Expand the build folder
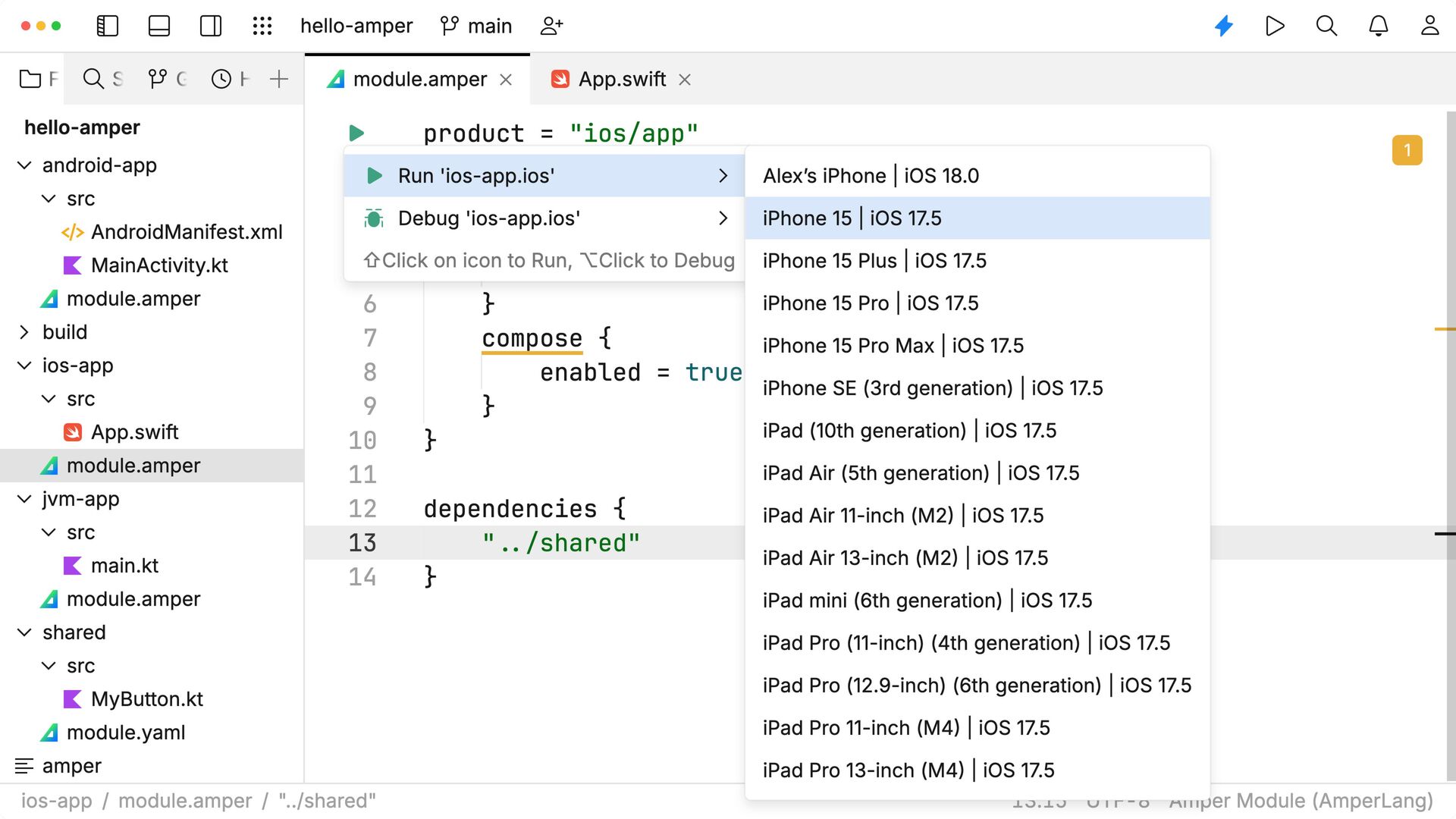This screenshot has height=819, width=1456. (24, 332)
